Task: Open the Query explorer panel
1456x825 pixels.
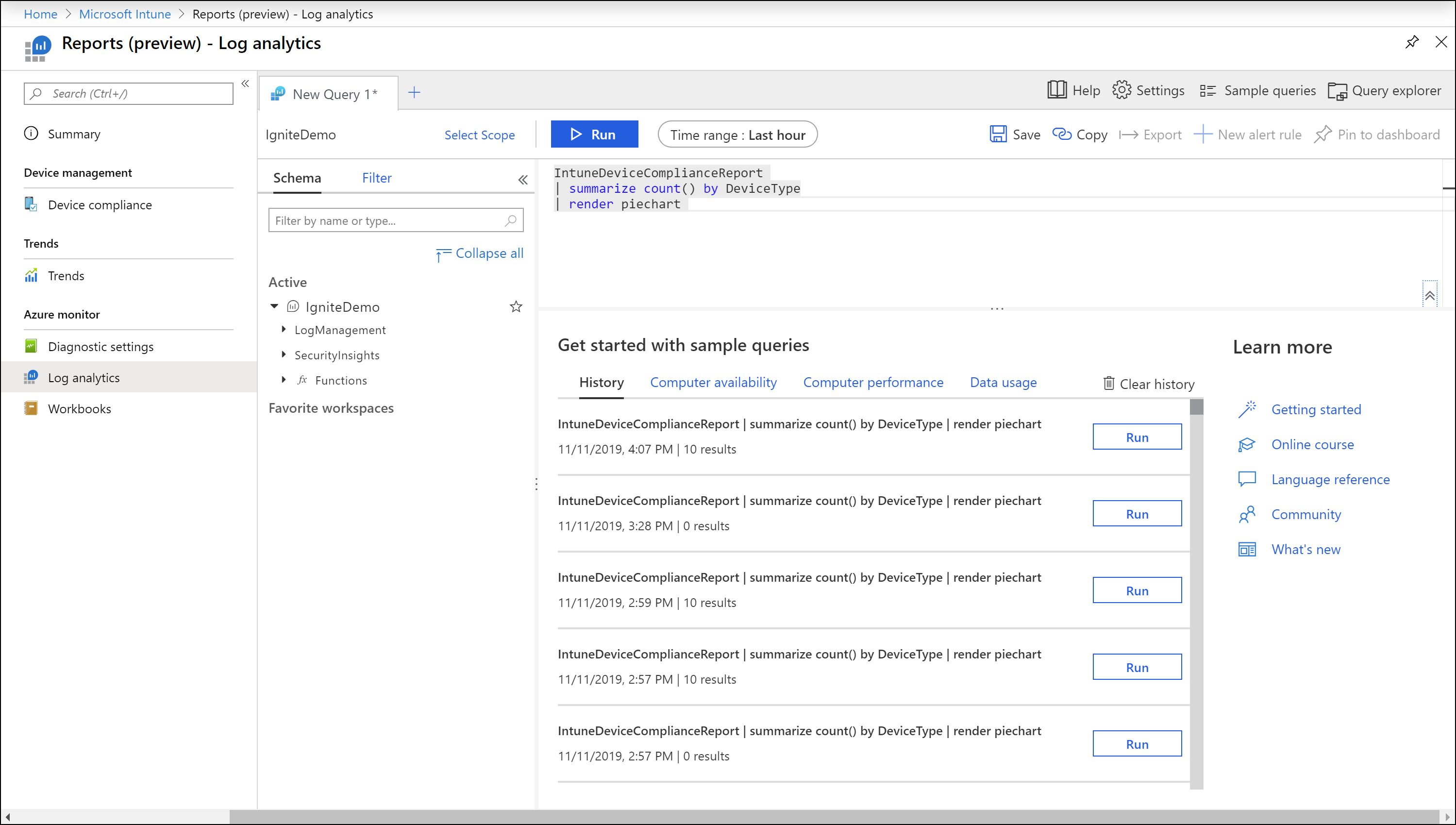Action: (1383, 91)
